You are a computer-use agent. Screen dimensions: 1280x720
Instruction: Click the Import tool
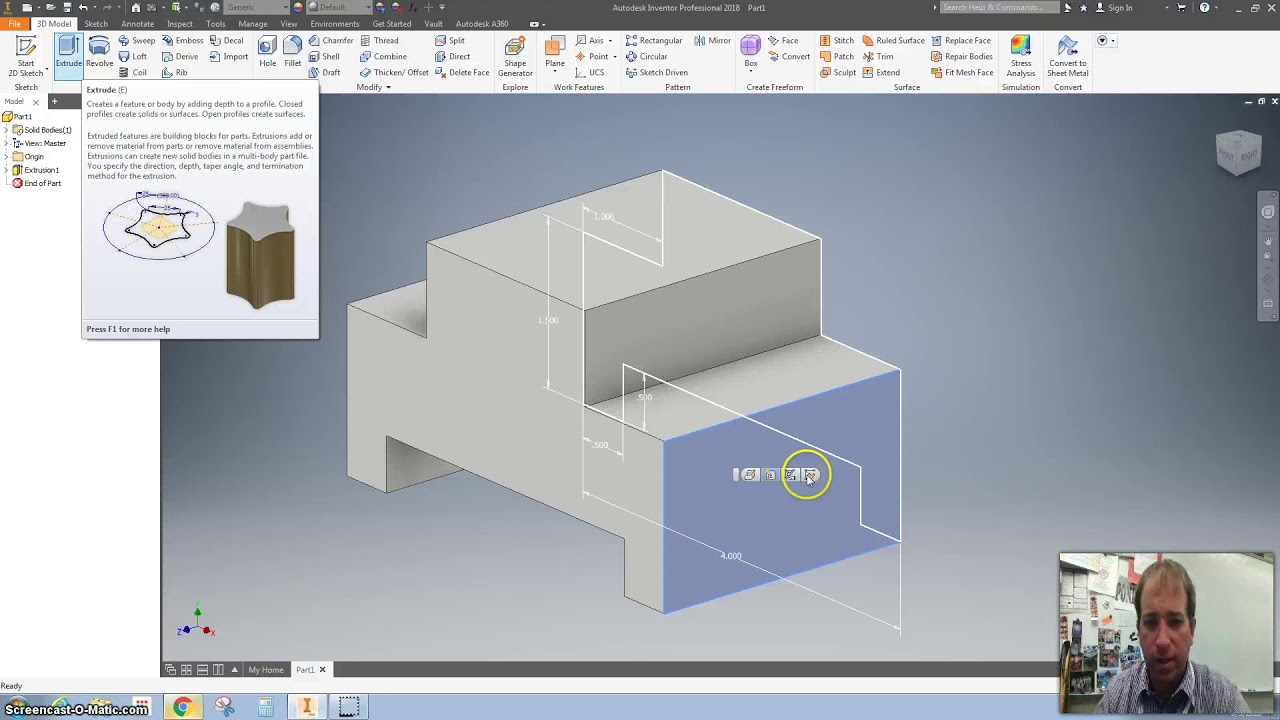[x=229, y=57]
